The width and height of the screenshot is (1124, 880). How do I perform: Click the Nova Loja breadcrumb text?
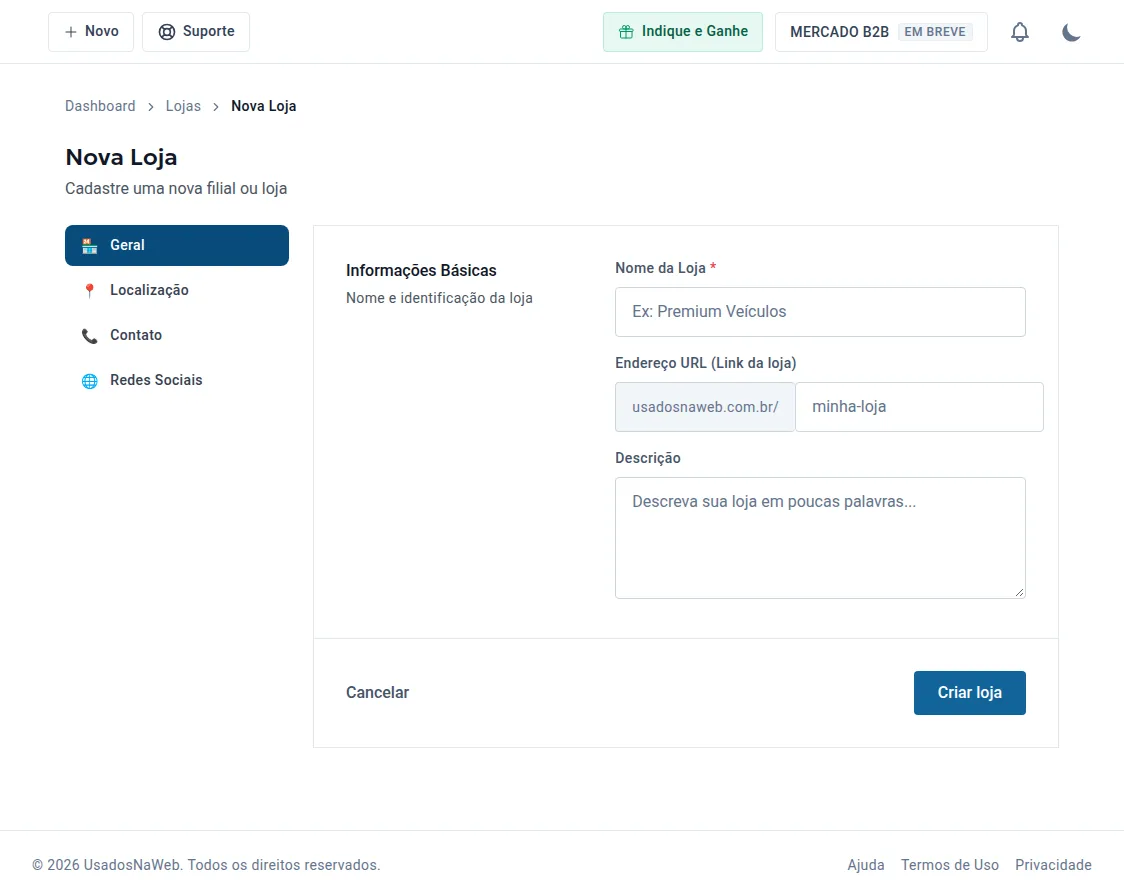click(x=264, y=106)
